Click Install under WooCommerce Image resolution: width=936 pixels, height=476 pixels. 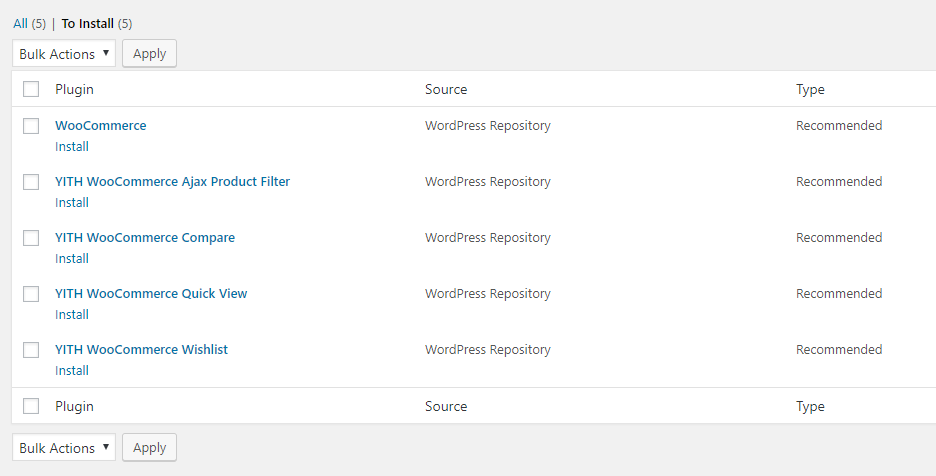pos(72,146)
